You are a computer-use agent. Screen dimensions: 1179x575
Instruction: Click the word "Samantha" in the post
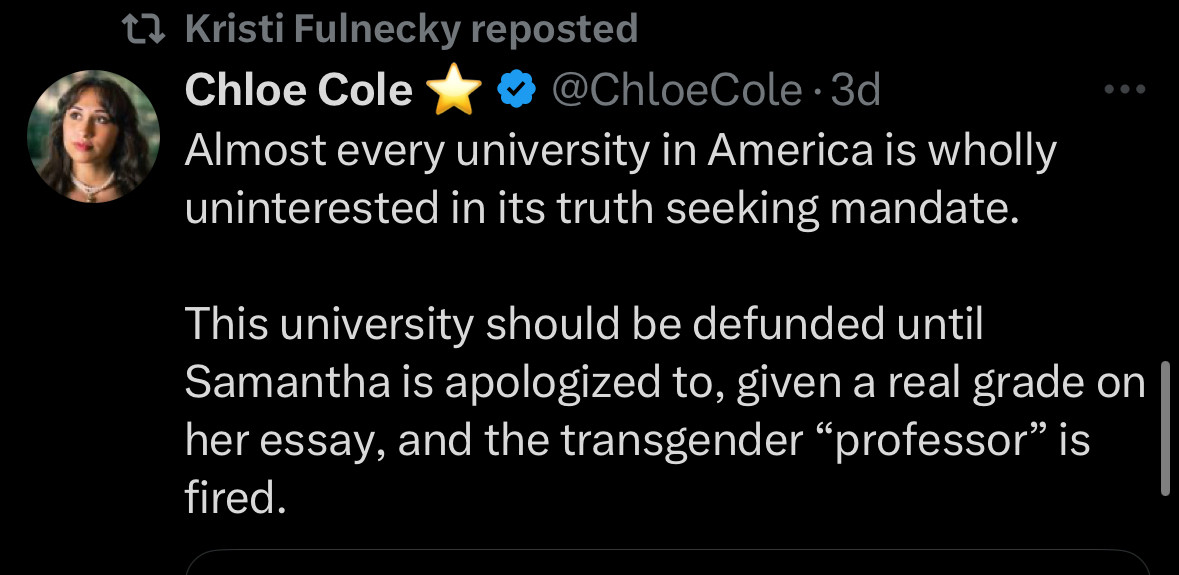[x=287, y=382]
